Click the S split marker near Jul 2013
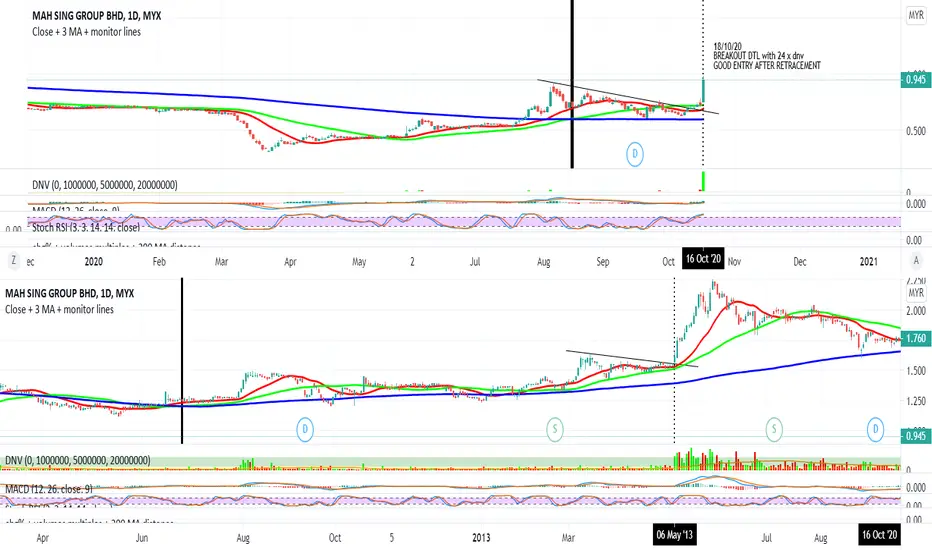The height and width of the screenshot is (550, 932). click(774, 429)
